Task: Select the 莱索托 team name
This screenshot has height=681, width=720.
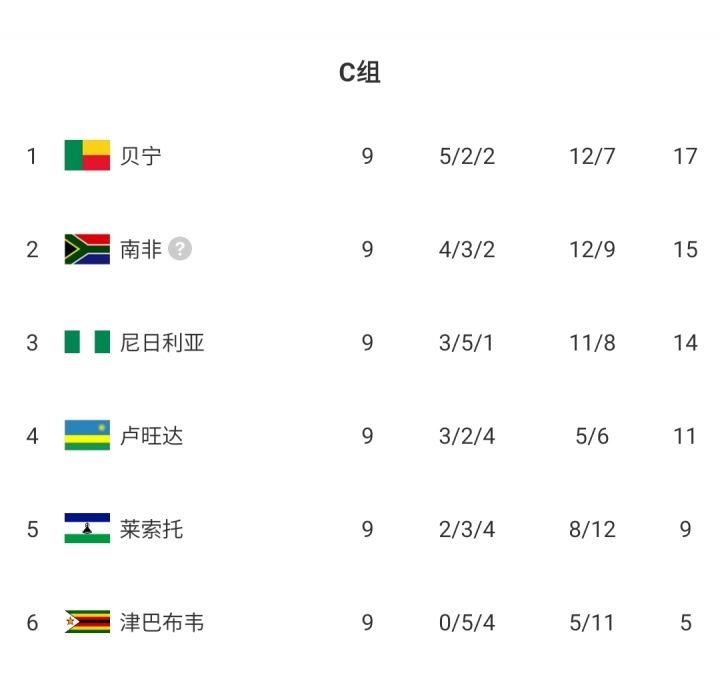Action: click(152, 529)
